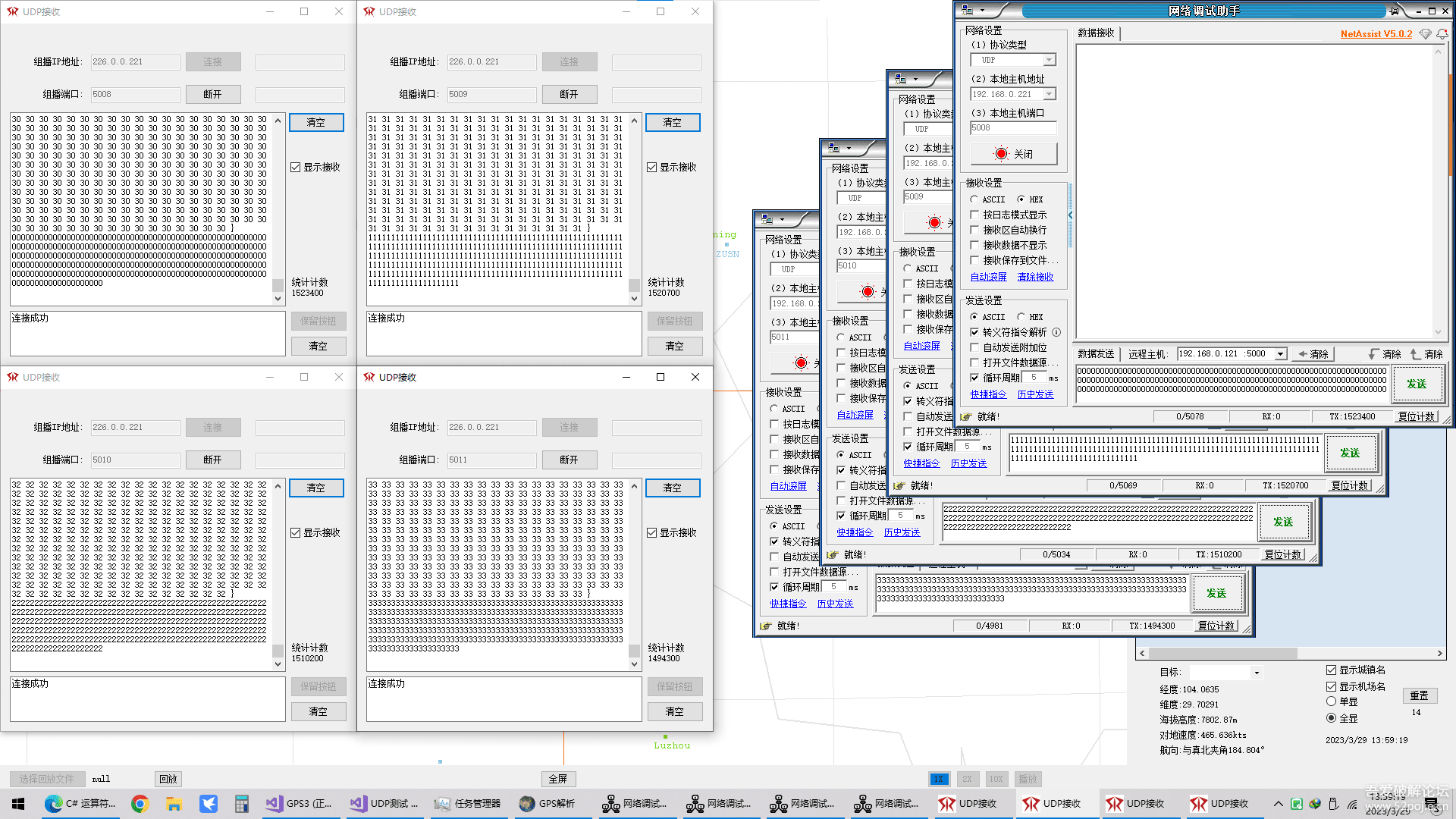Click the info icon next to 转义符指令解析
This screenshot has width=1456, height=819.
[1056, 332]
